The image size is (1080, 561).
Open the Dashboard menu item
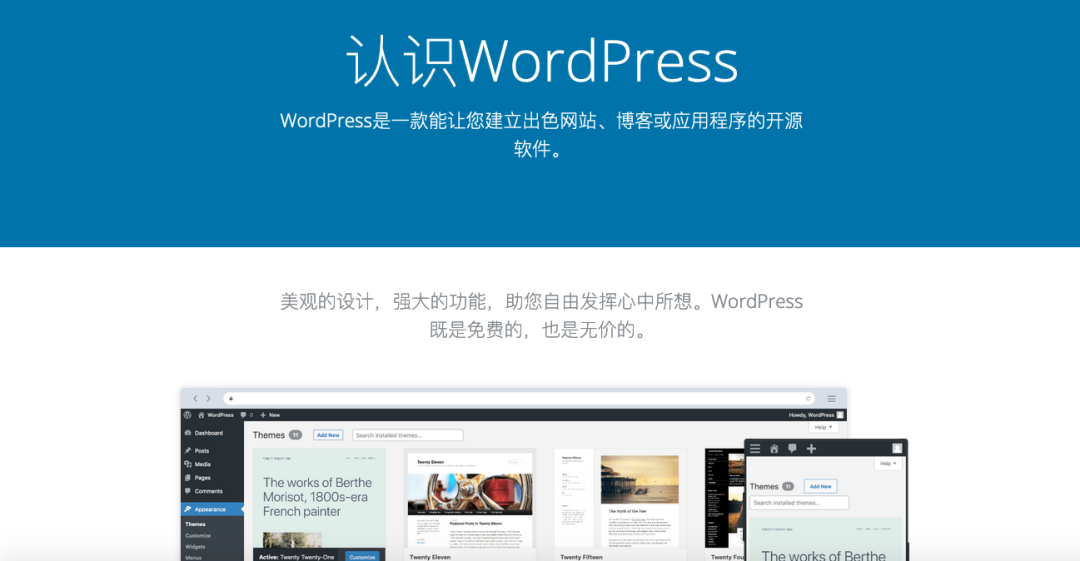pos(208,433)
